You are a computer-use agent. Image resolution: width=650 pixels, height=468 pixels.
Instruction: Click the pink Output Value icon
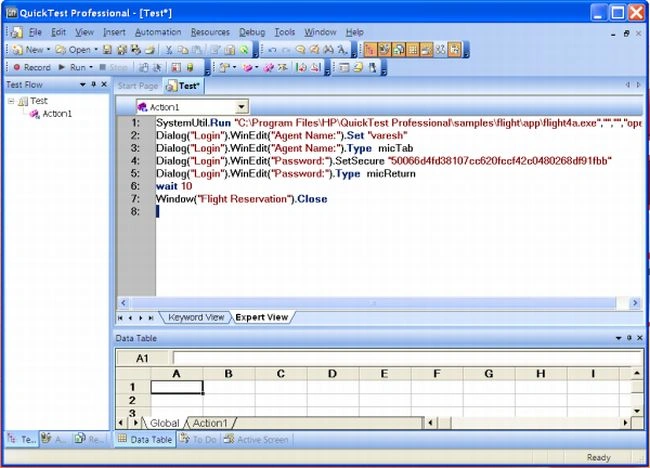(x=248, y=67)
